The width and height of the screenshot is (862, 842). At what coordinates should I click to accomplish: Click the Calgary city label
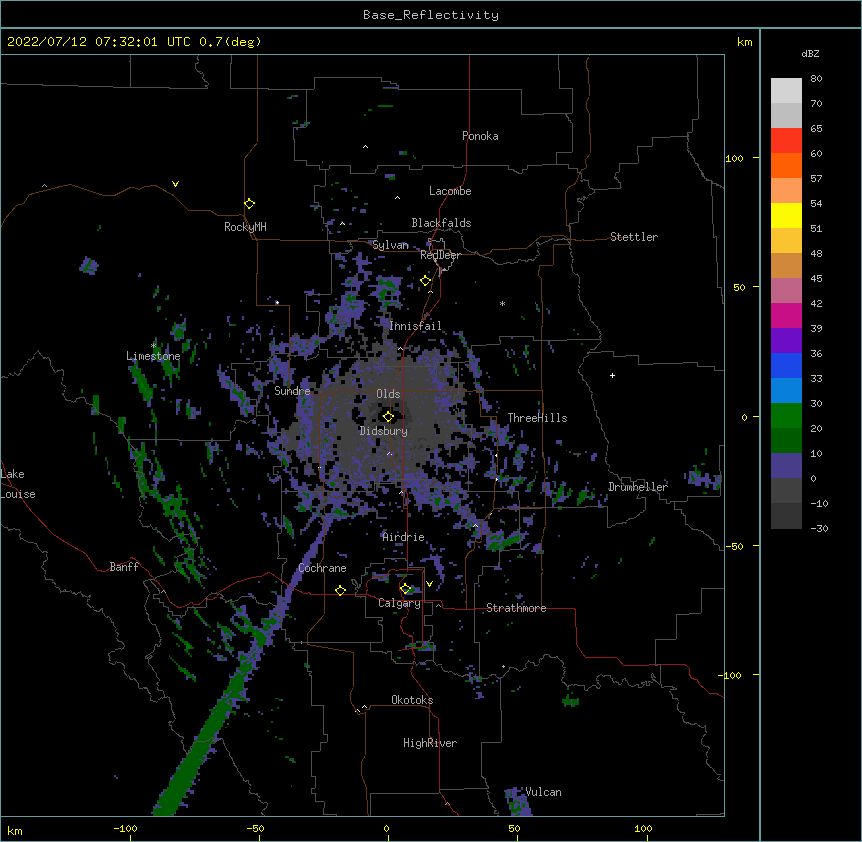pos(399,603)
